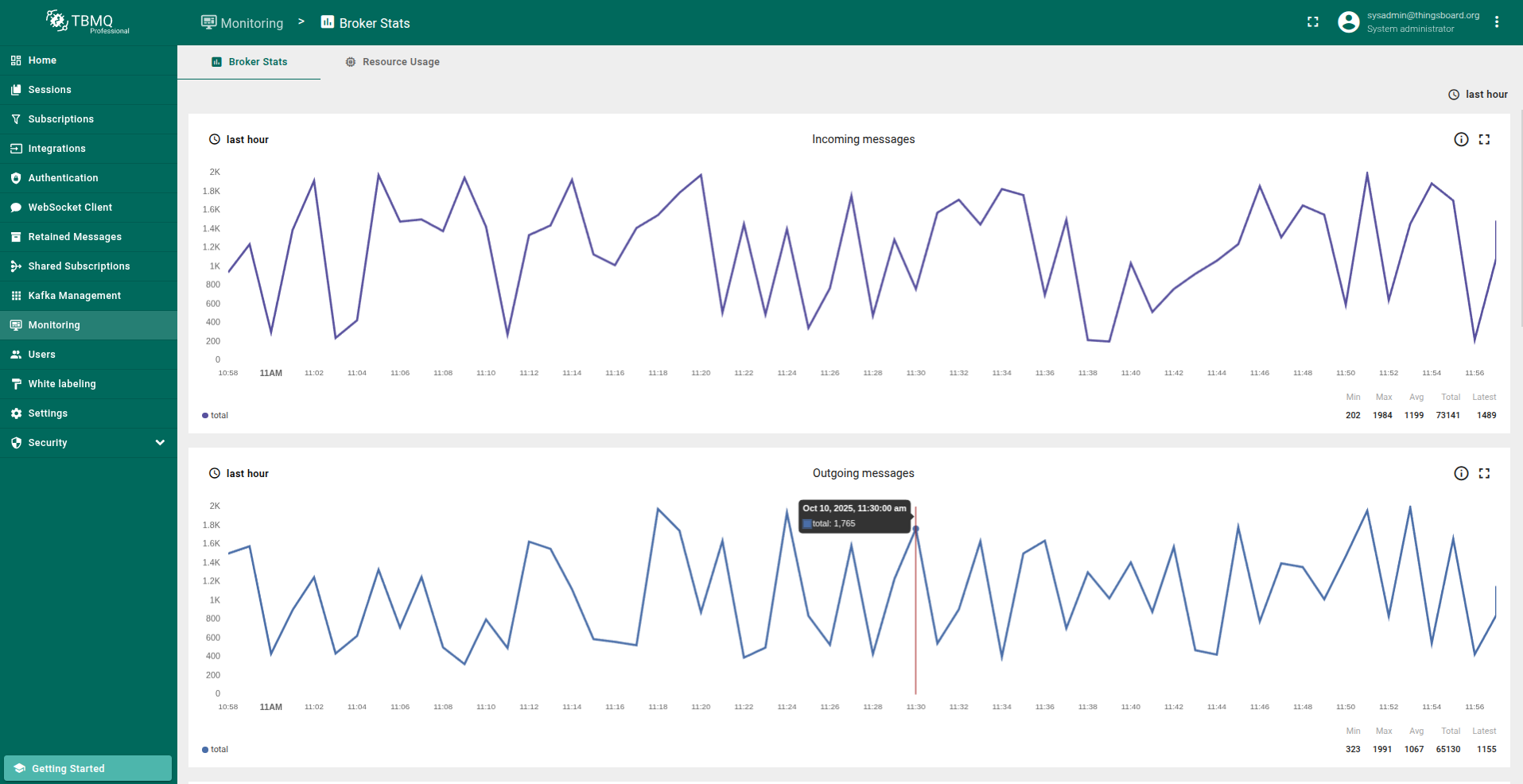Switch to the Resource Usage tab
The height and width of the screenshot is (784, 1523).
point(393,62)
